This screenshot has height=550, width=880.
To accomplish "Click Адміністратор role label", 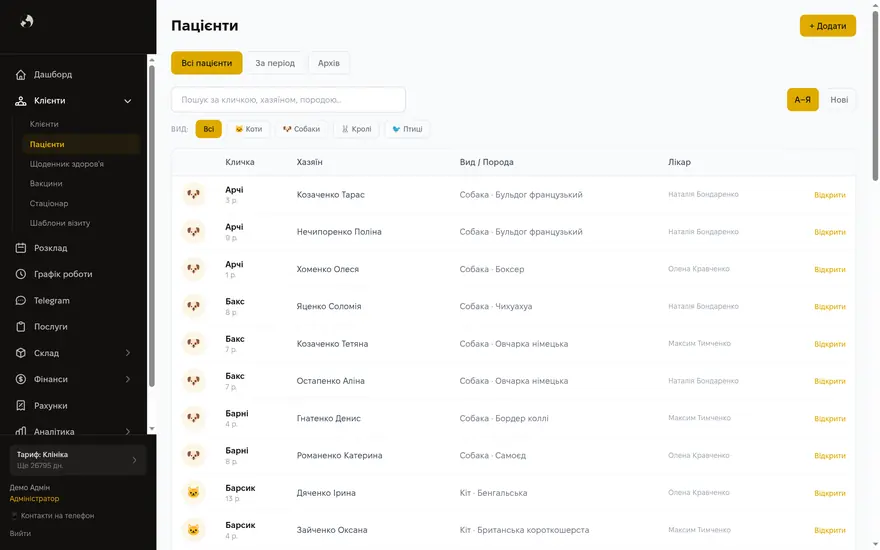I will pos(34,498).
